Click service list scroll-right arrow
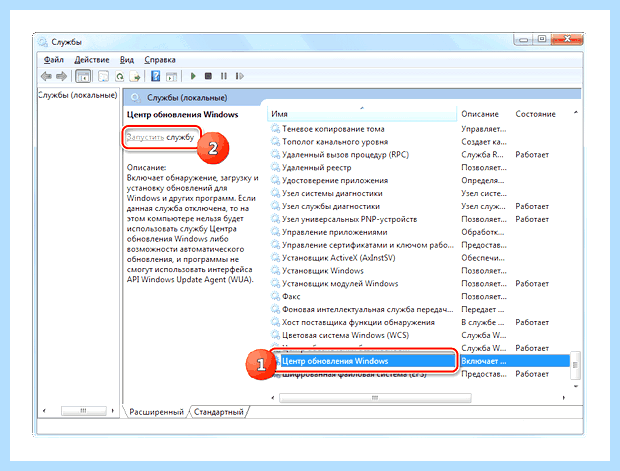Screen dimensions: 620x471 tap(564, 397)
